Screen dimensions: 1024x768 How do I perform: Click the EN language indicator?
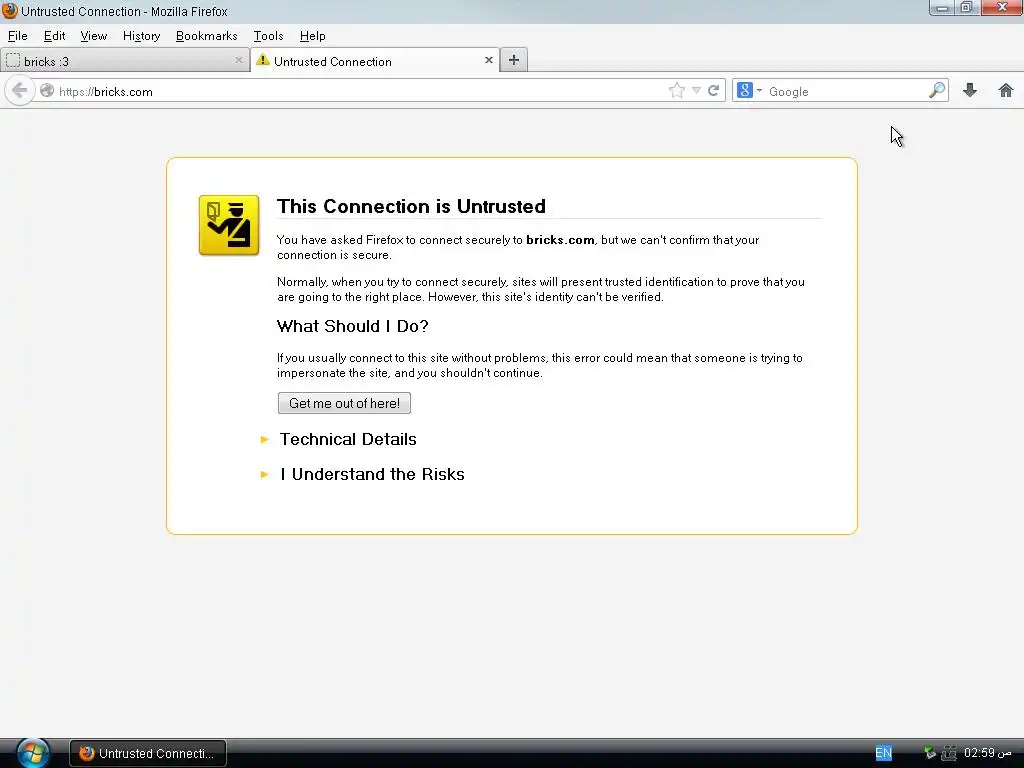tap(883, 753)
